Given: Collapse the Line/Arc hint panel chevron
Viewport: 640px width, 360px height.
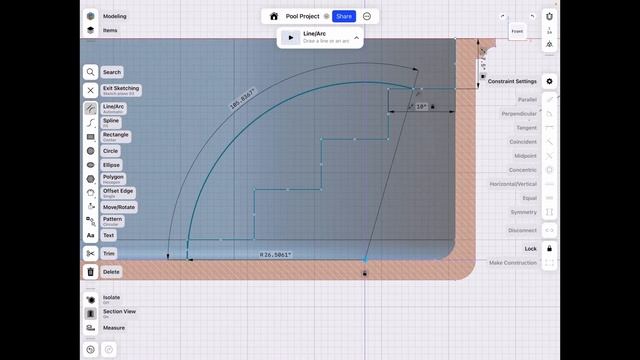Looking at the screenshot, I should [x=356, y=38].
